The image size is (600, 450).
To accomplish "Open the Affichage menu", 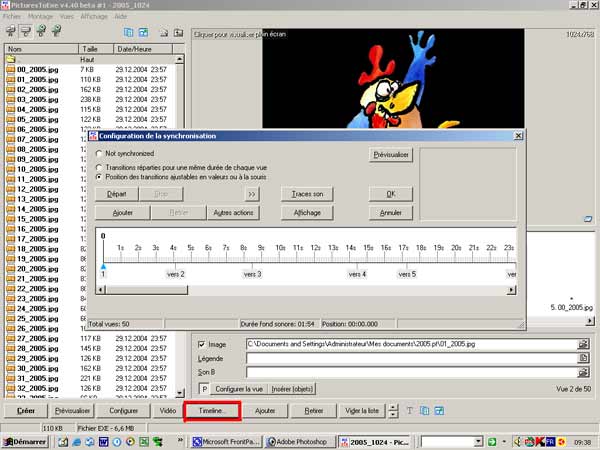I will (94, 16).
